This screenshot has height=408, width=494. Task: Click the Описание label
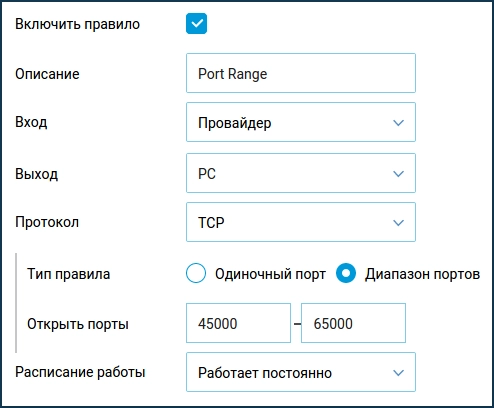[x=47, y=74]
